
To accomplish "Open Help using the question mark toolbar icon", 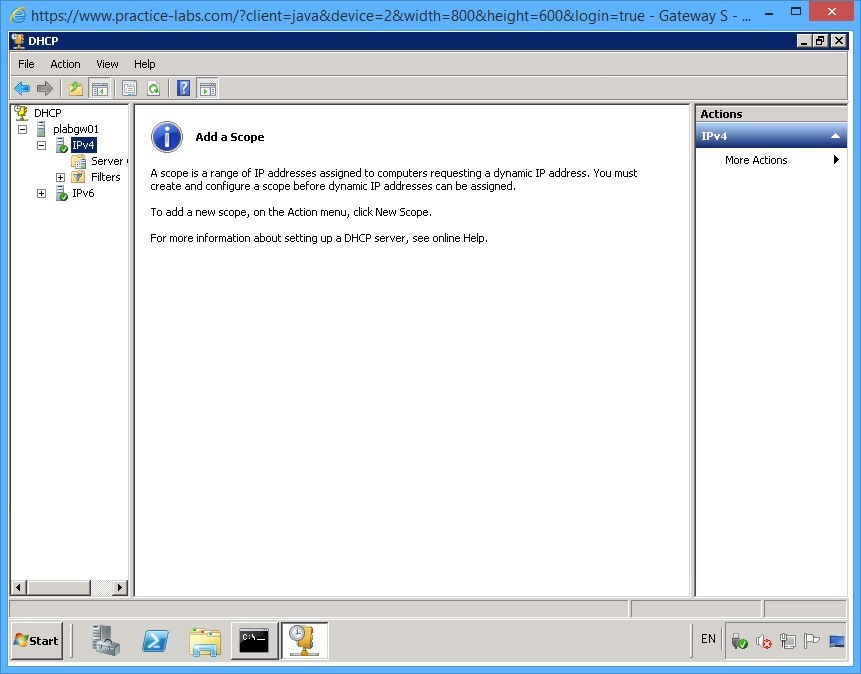I will 183,88.
